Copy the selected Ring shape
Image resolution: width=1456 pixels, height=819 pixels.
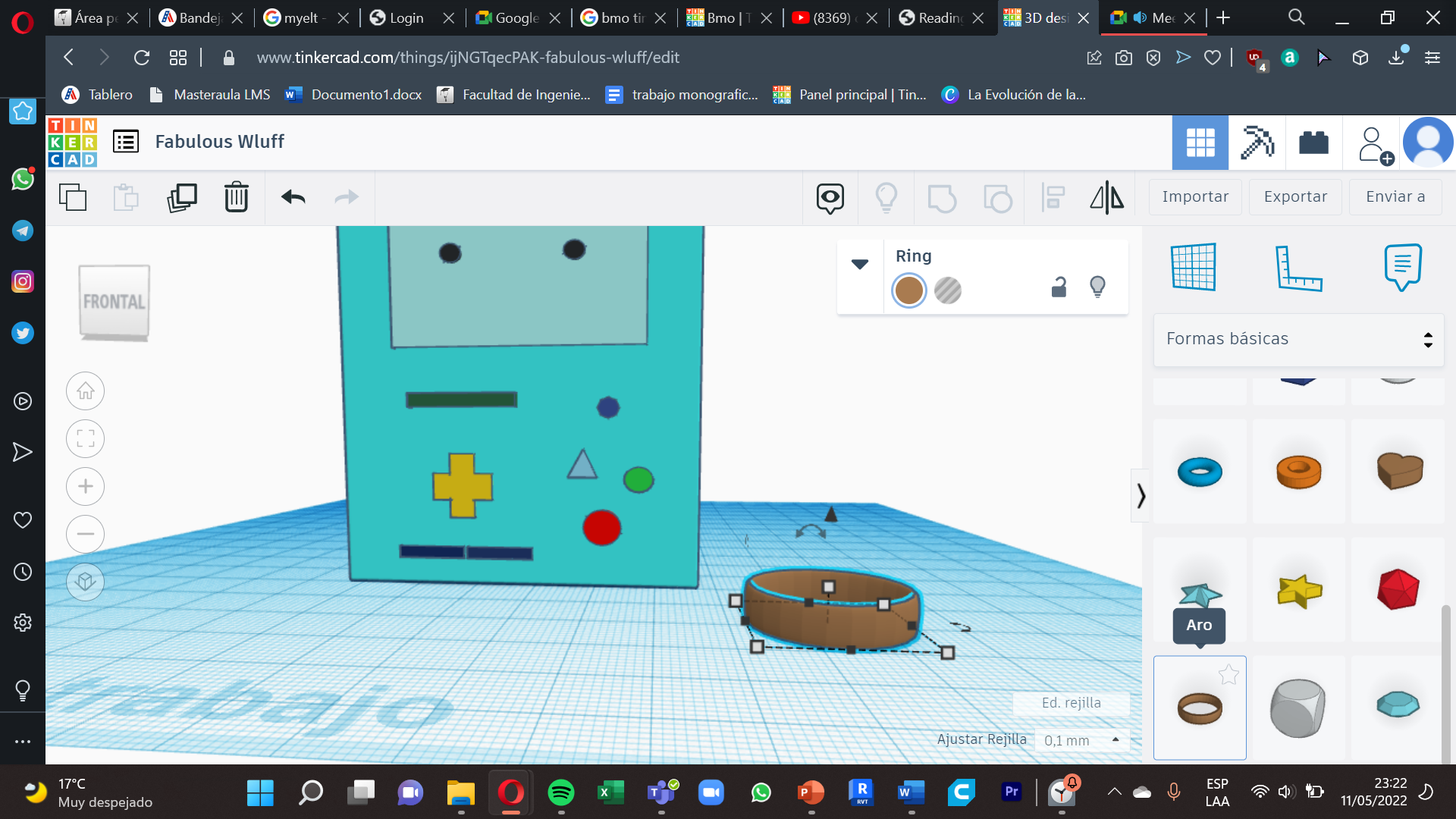pos(73,197)
